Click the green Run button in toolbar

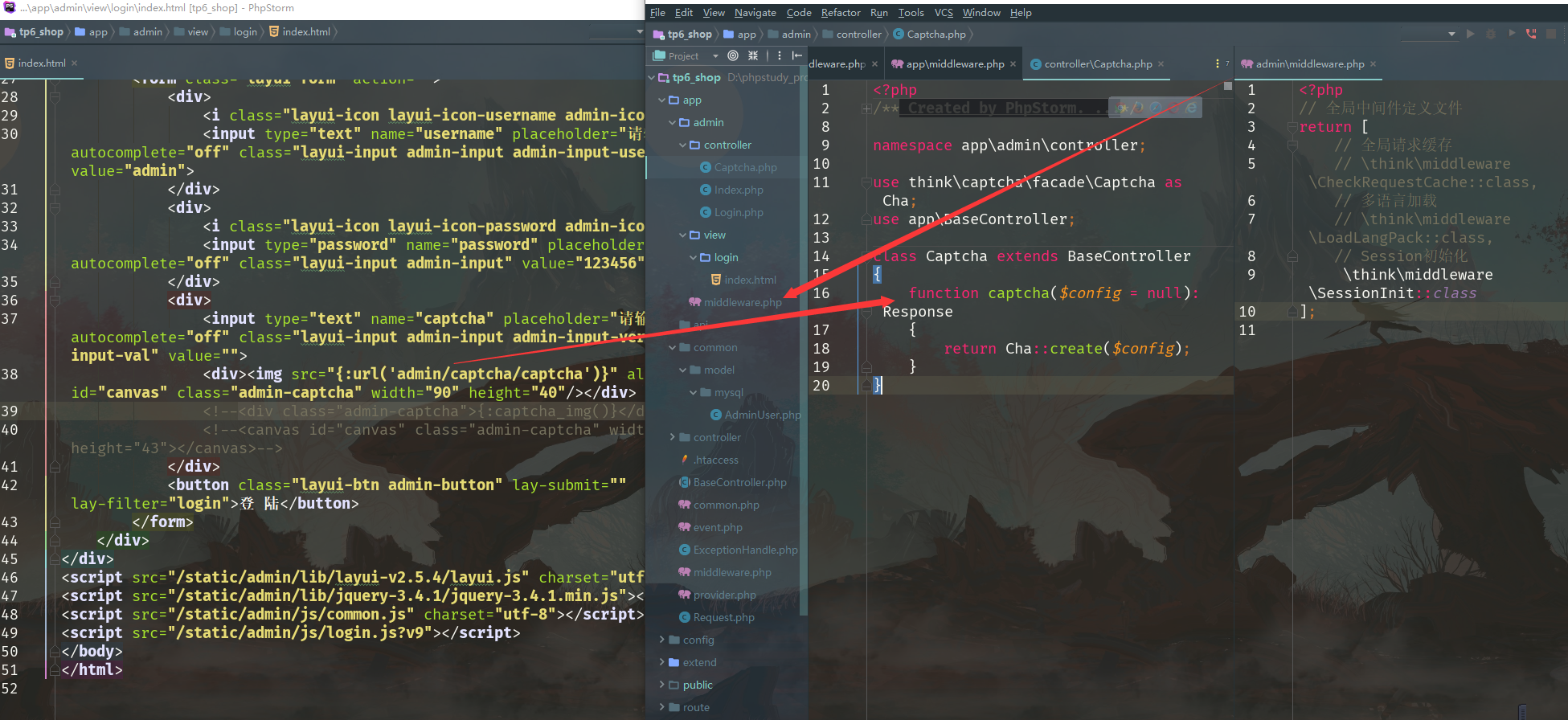1471,34
